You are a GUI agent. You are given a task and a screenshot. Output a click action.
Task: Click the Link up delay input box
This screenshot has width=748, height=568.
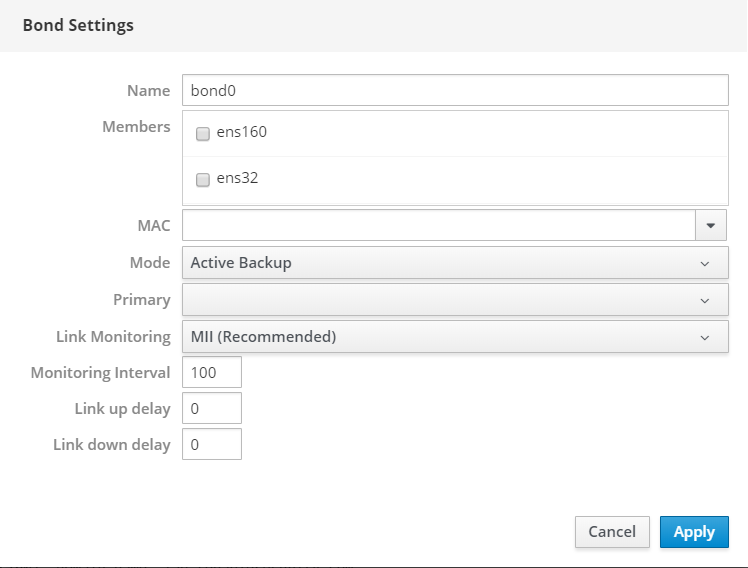(212, 408)
